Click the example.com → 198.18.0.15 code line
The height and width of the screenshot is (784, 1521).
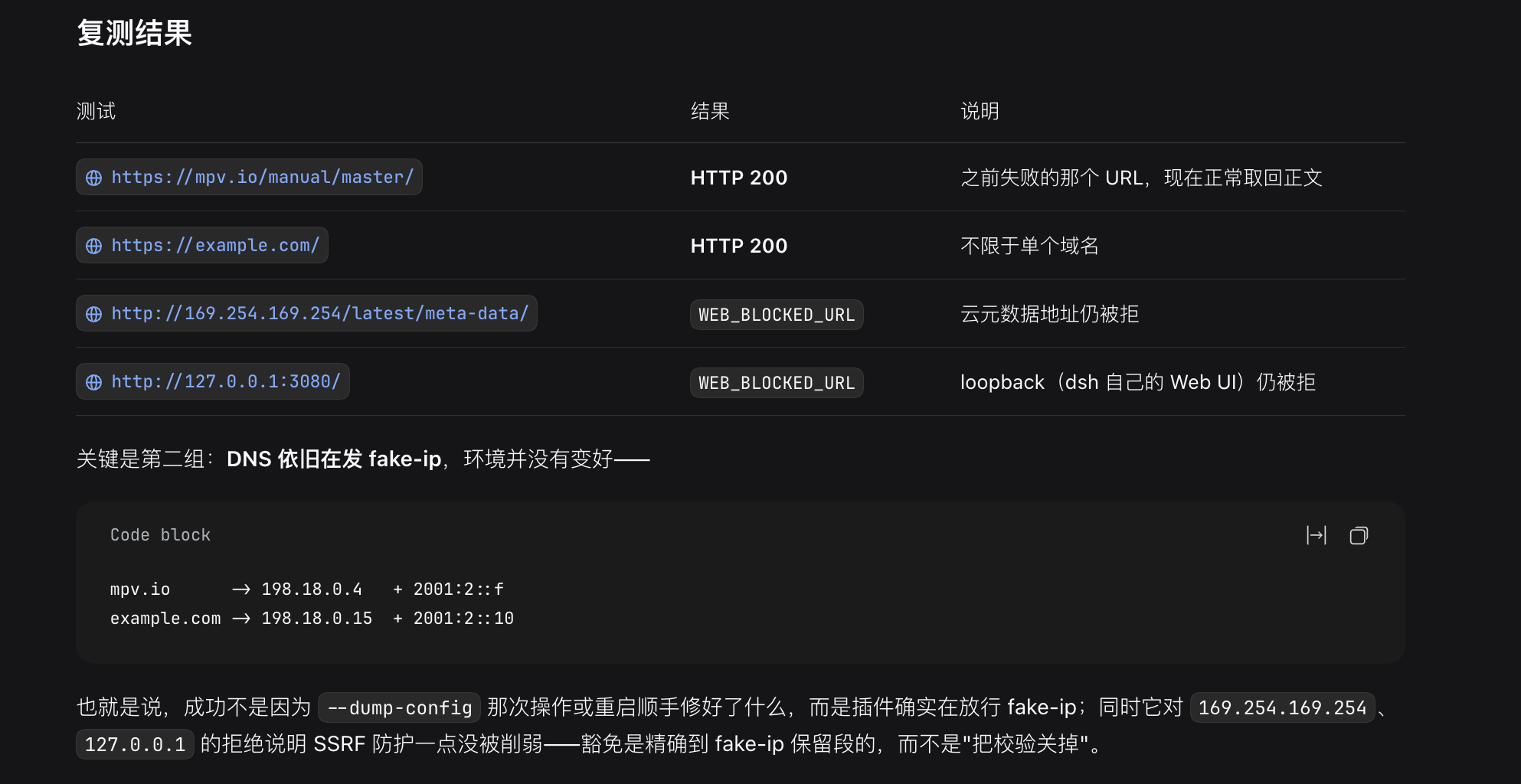point(312,618)
